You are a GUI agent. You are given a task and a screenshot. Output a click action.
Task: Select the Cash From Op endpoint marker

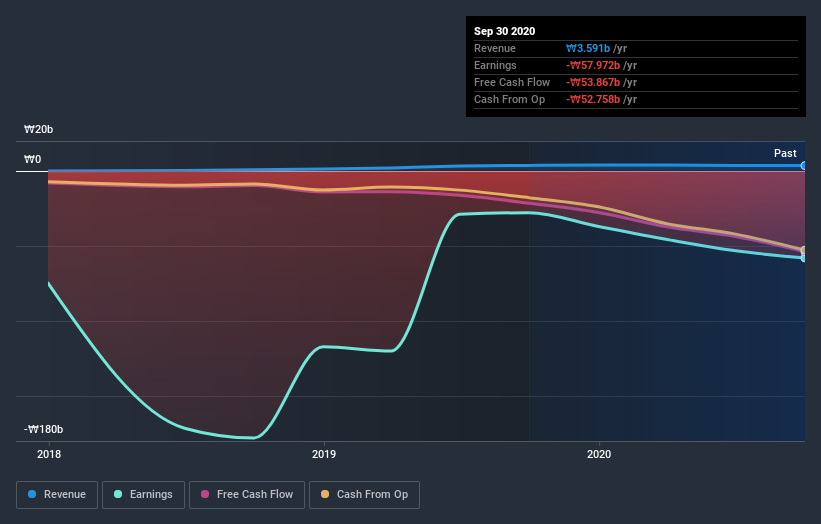point(804,250)
